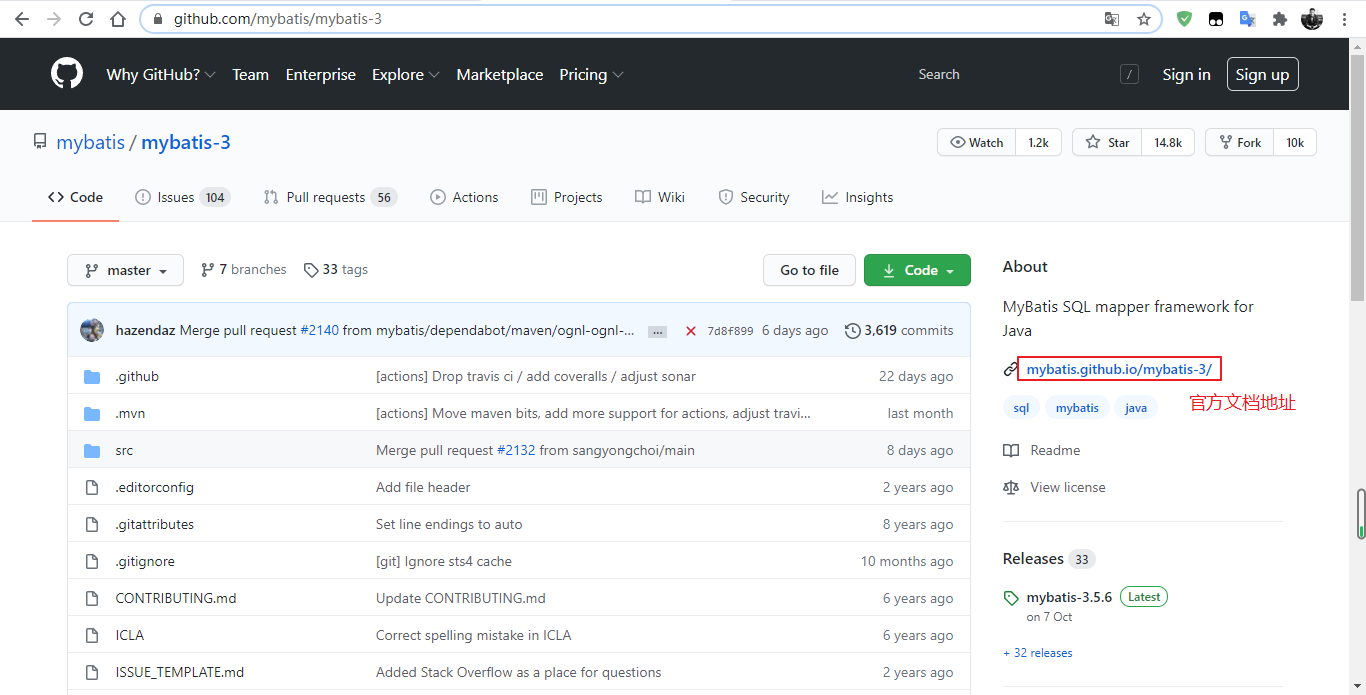Open the Marketplace navigation item
This screenshot has height=695, width=1366.
[500, 74]
